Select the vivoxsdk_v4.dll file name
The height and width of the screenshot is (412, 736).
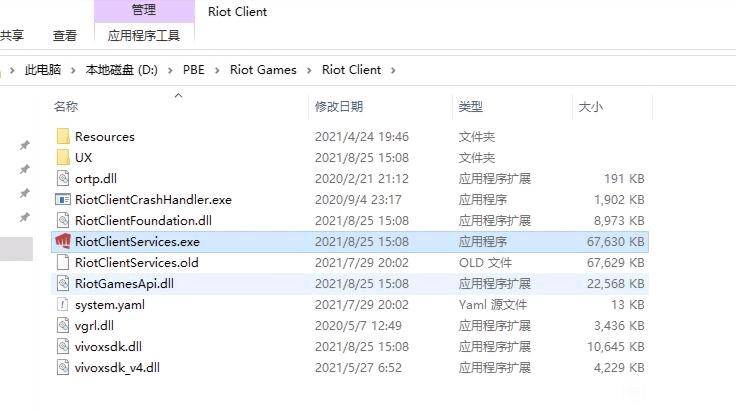(117, 367)
